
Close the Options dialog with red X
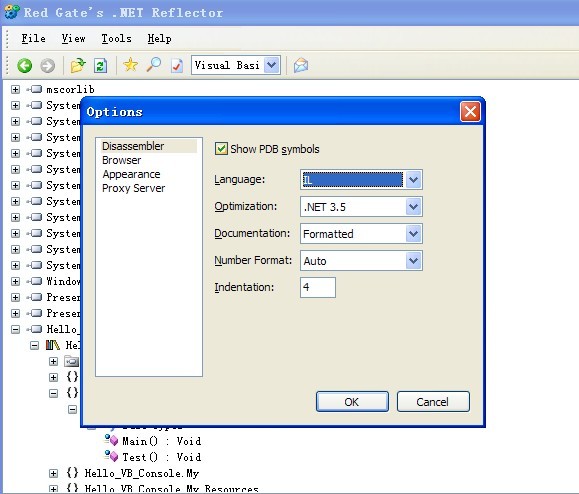[470, 112]
